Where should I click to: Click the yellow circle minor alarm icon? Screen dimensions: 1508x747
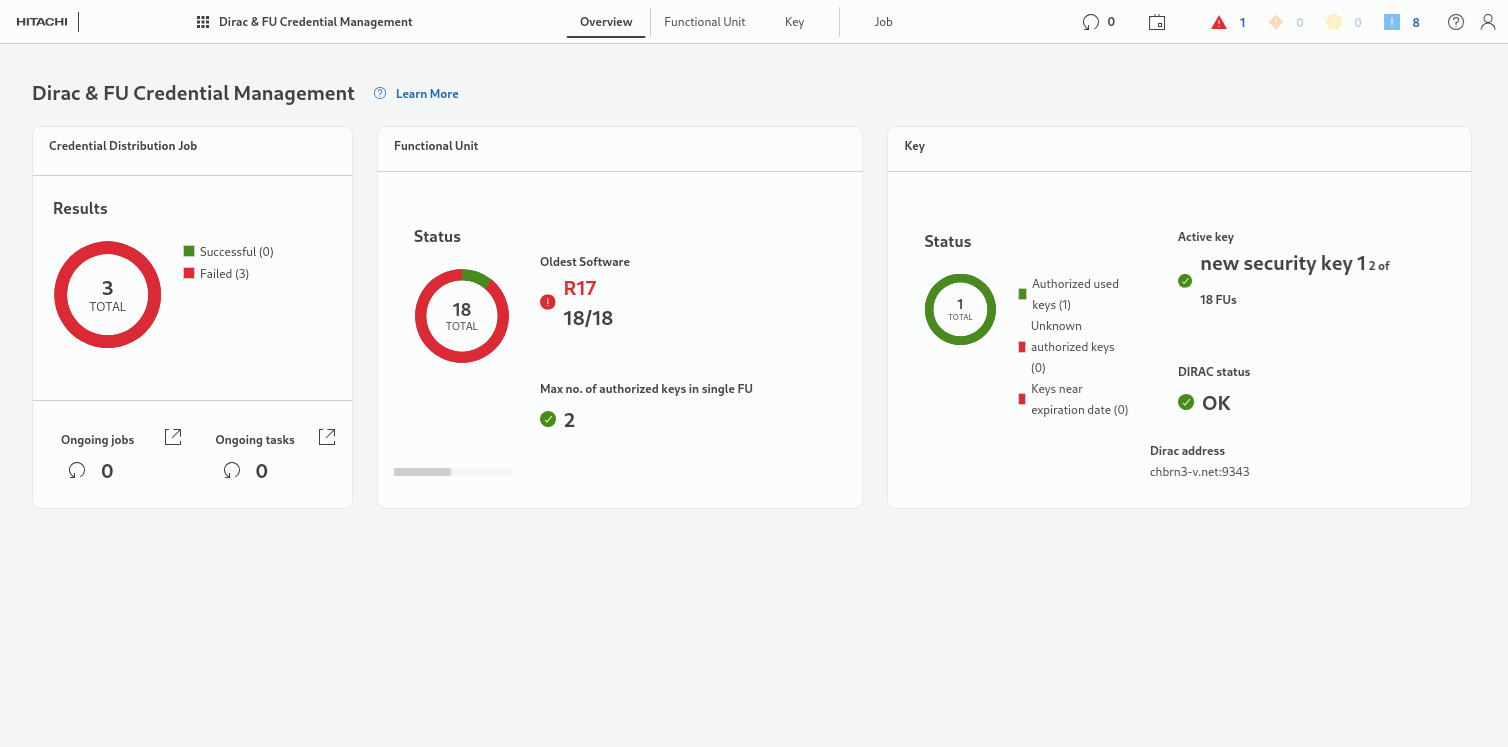pyautogui.click(x=1334, y=22)
